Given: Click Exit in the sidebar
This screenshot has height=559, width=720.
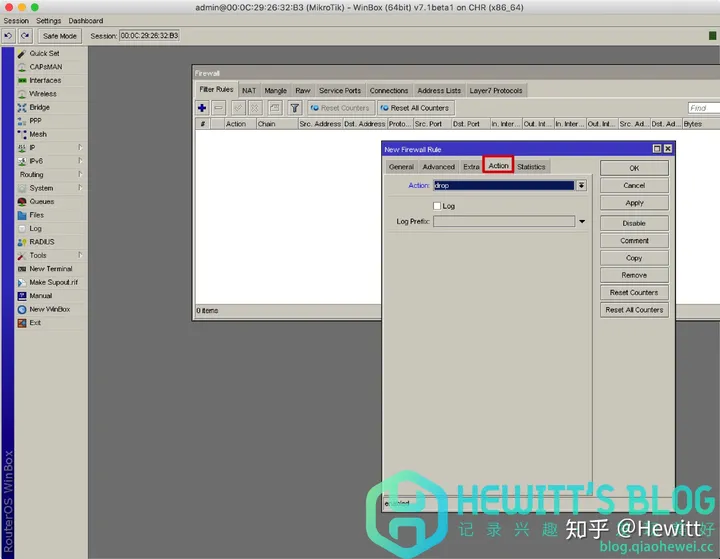Looking at the screenshot, I should (35, 322).
